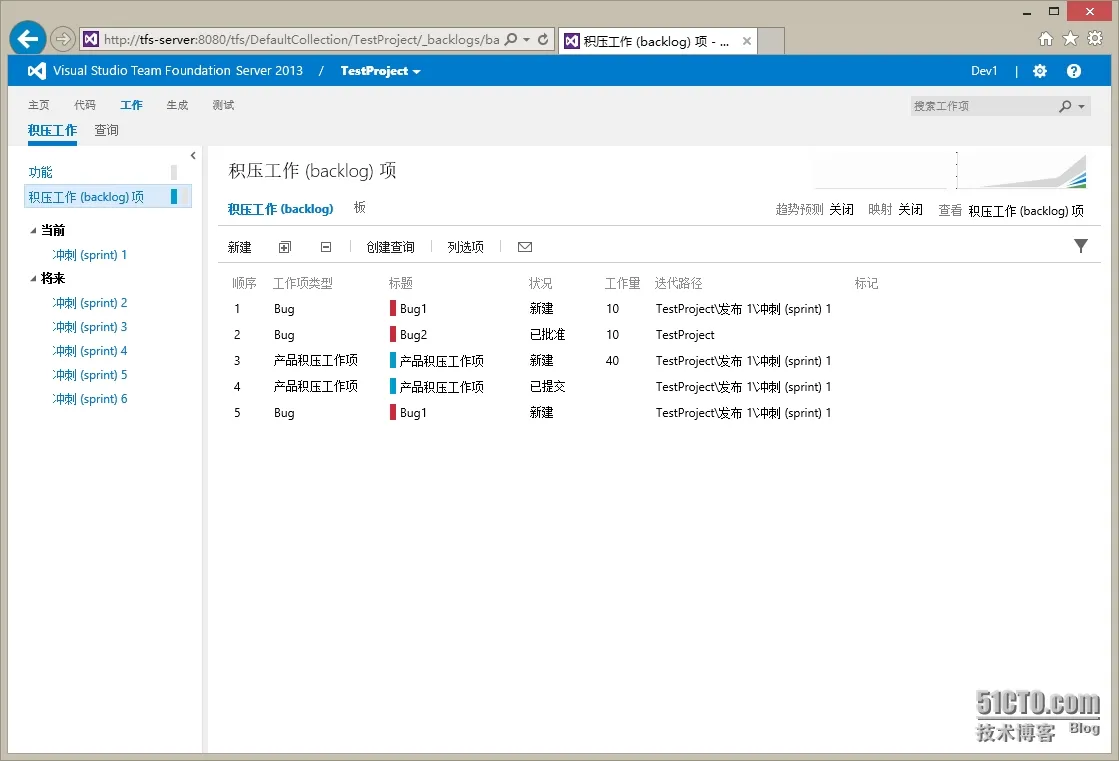Switch to the 查询 sub-tab

106,130
